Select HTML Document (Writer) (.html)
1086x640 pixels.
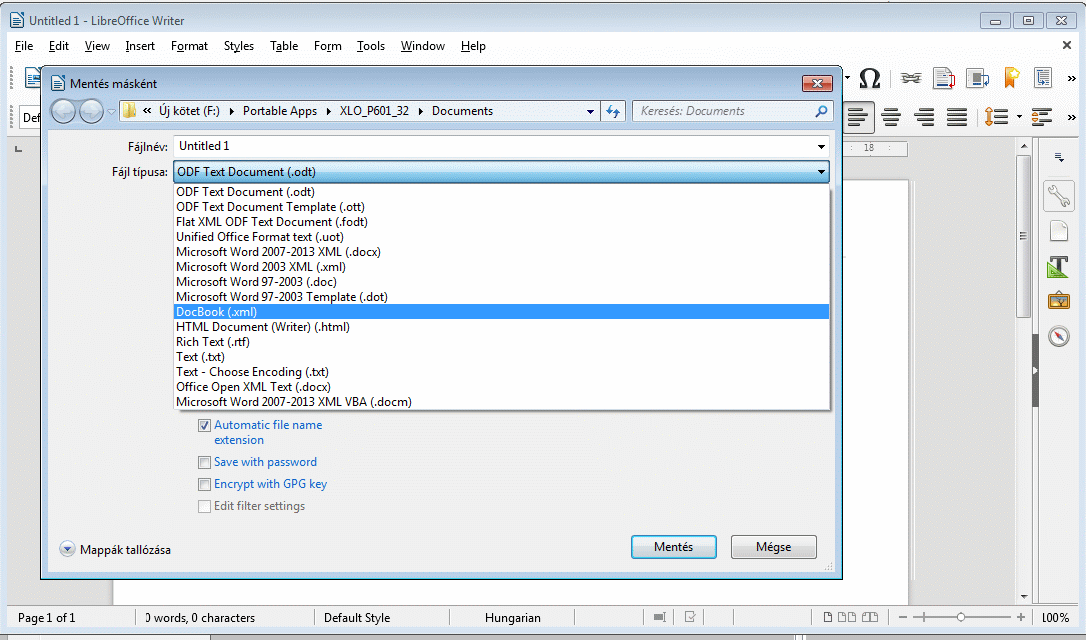coord(501,327)
